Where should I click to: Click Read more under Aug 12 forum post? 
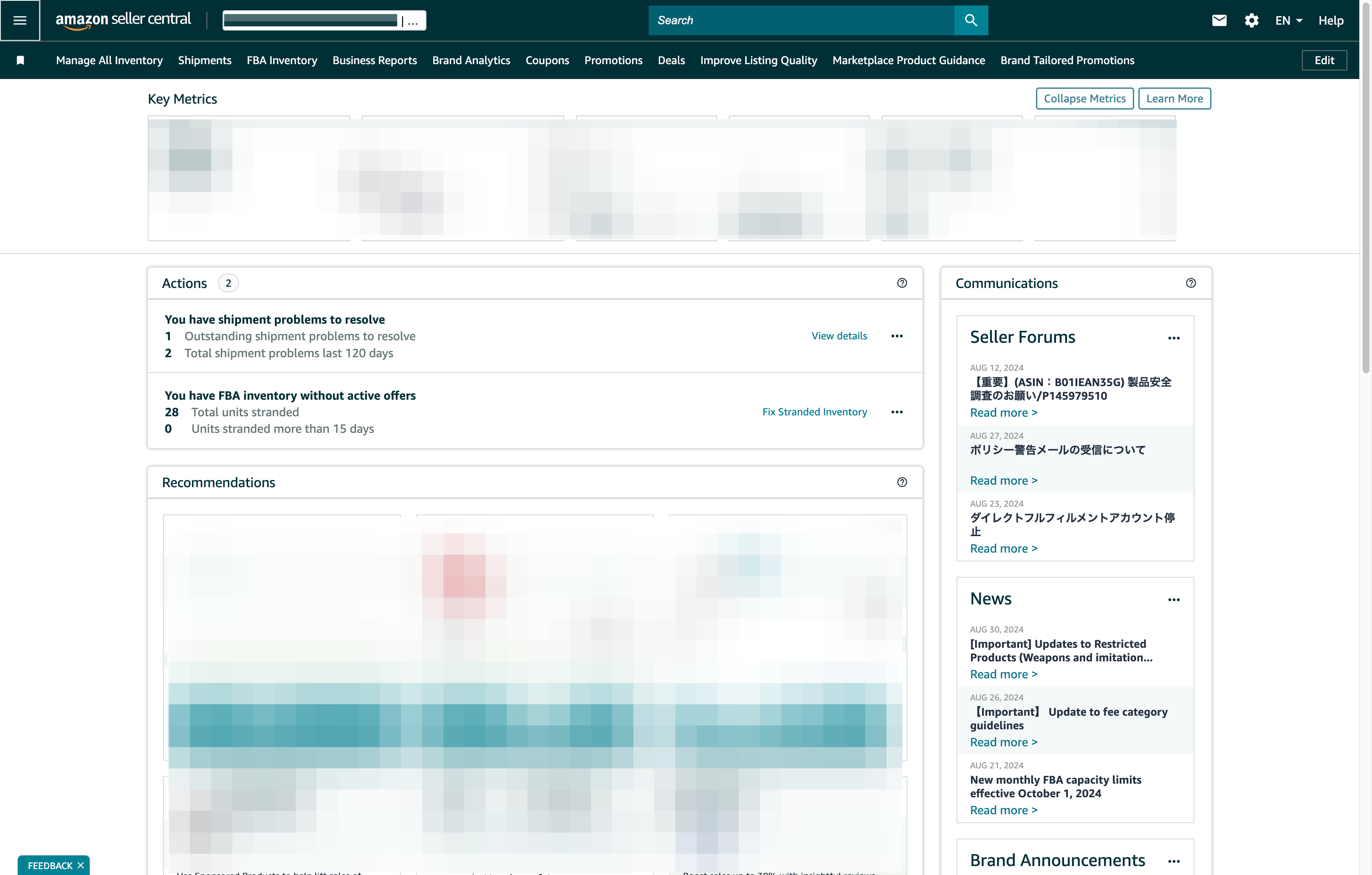coord(1003,412)
